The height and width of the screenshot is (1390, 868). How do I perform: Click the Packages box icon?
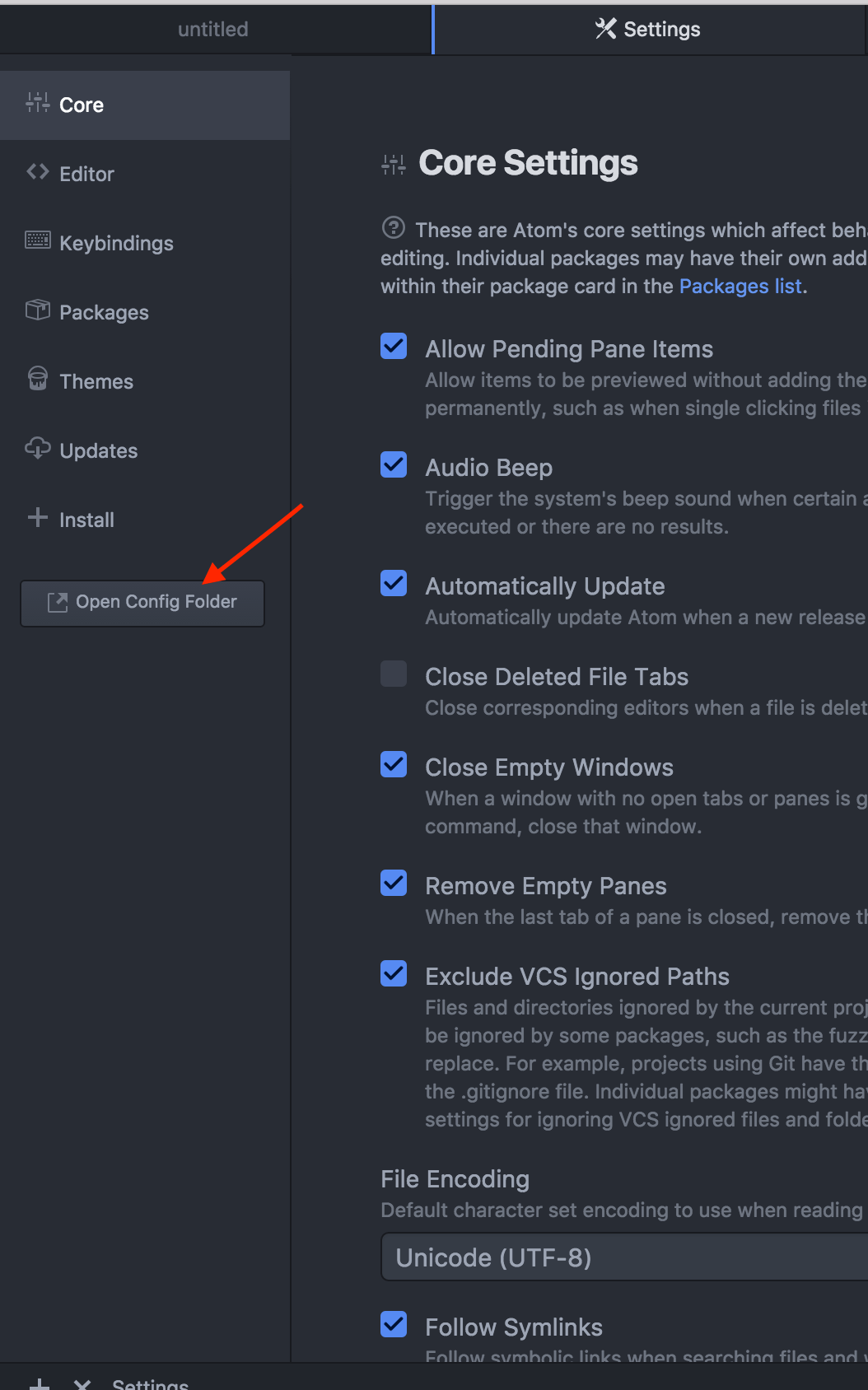38,310
